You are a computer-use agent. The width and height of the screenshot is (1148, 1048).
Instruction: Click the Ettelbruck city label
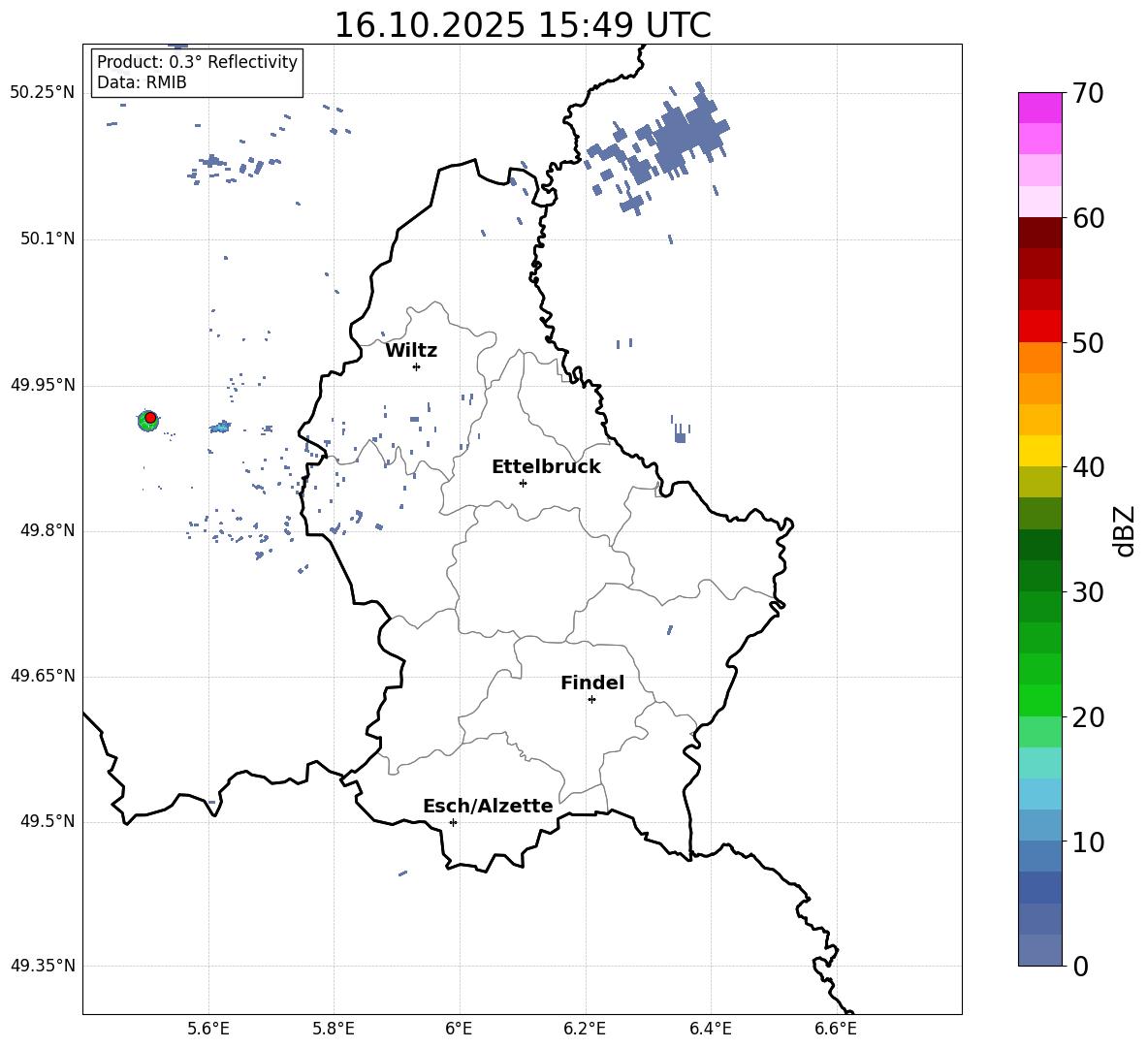point(546,467)
